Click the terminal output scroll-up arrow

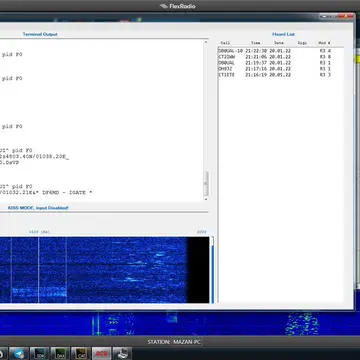pos(206,42)
